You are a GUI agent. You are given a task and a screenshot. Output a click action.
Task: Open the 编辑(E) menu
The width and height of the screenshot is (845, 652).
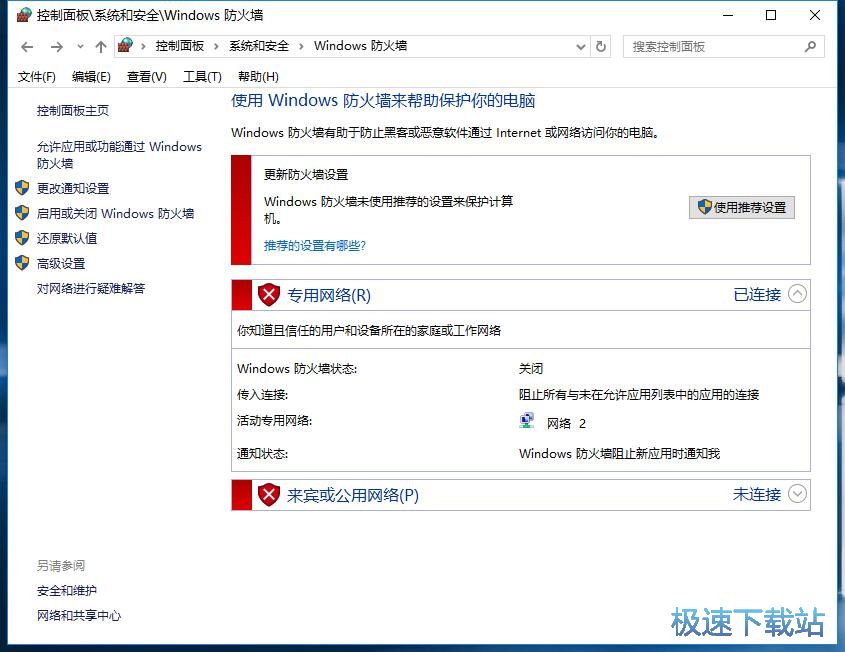91,77
